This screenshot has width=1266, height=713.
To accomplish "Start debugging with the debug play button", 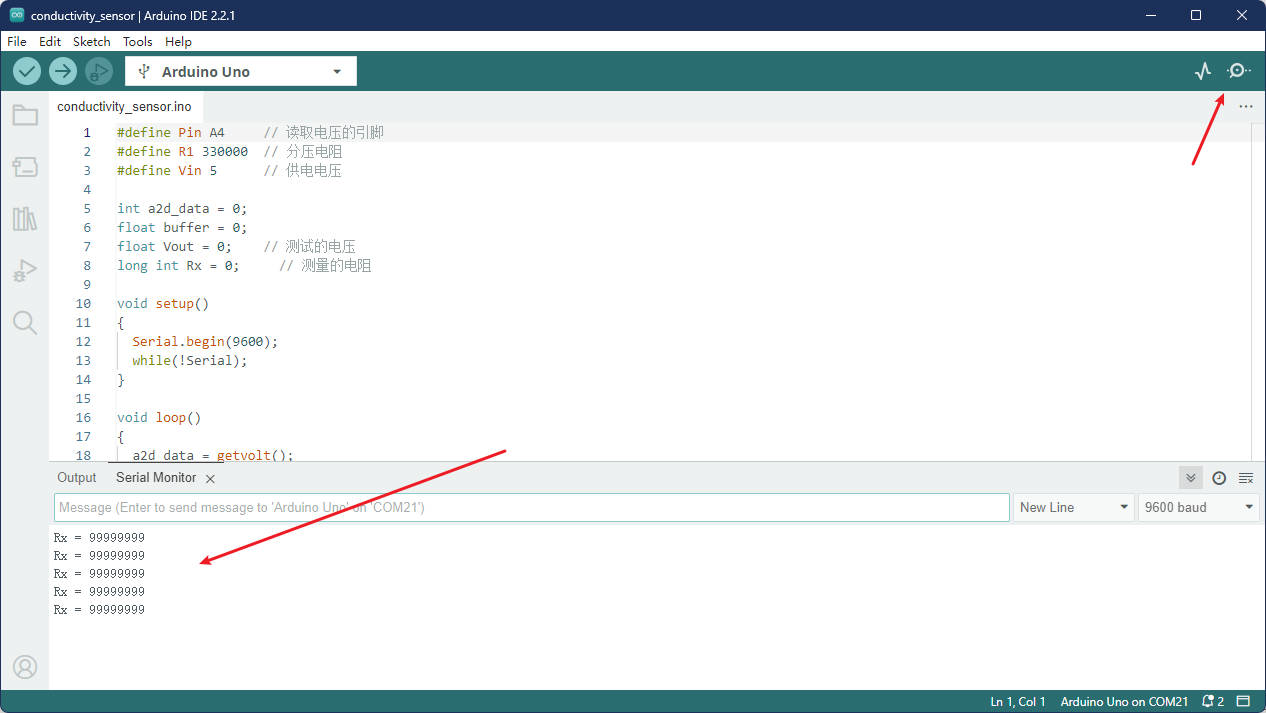I will (x=98, y=71).
